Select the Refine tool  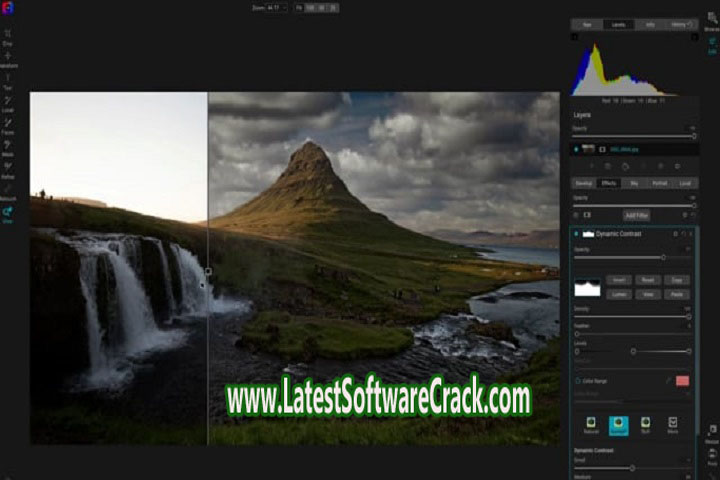[7, 170]
